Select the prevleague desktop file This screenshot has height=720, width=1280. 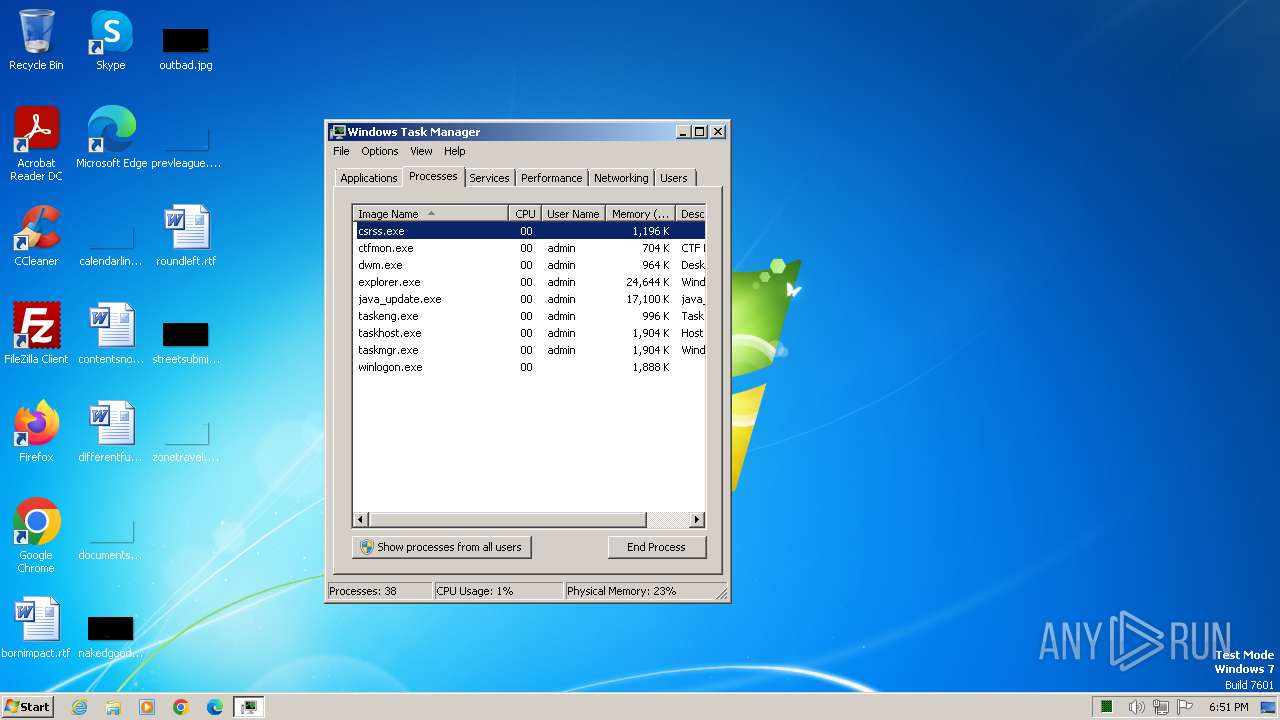(x=186, y=146)
